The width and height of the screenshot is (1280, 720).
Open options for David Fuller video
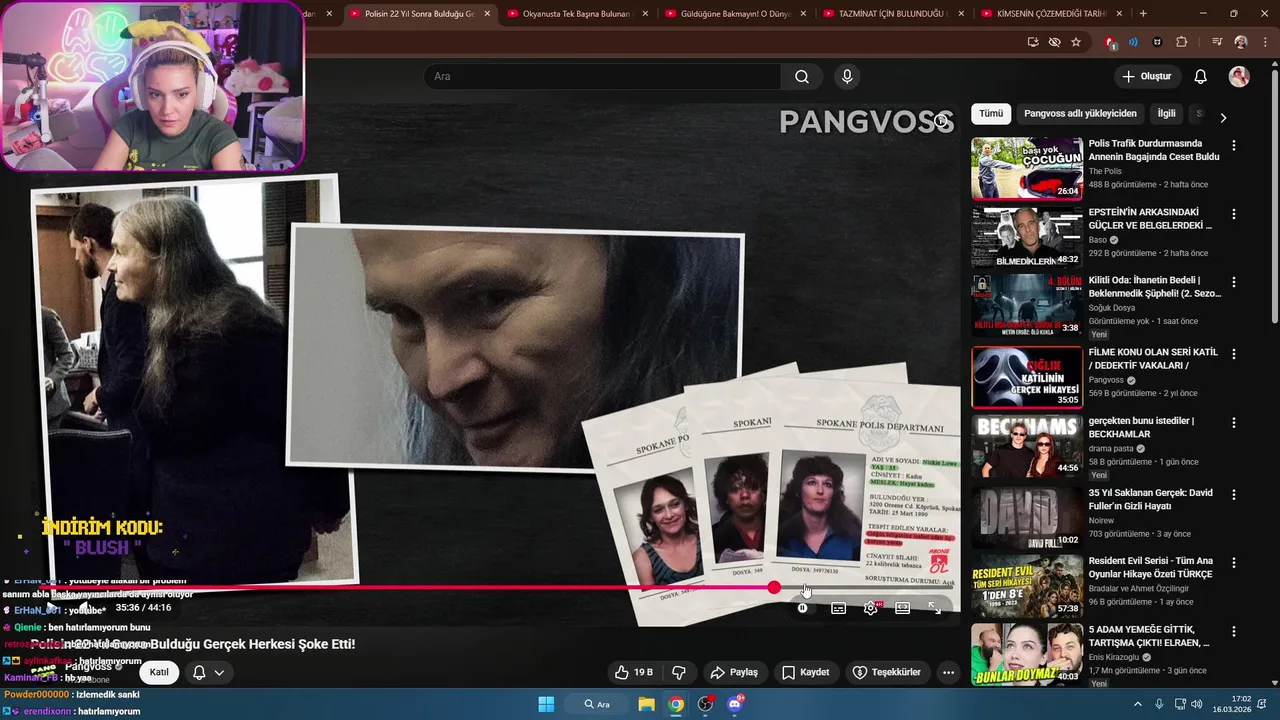tap(1234, 495)
